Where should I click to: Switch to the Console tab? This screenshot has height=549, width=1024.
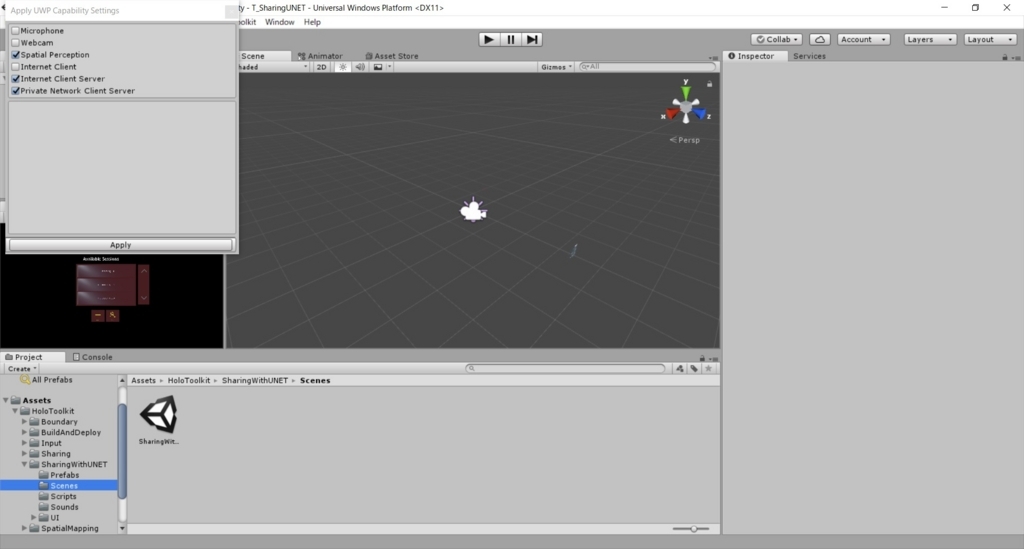[93, 357]
